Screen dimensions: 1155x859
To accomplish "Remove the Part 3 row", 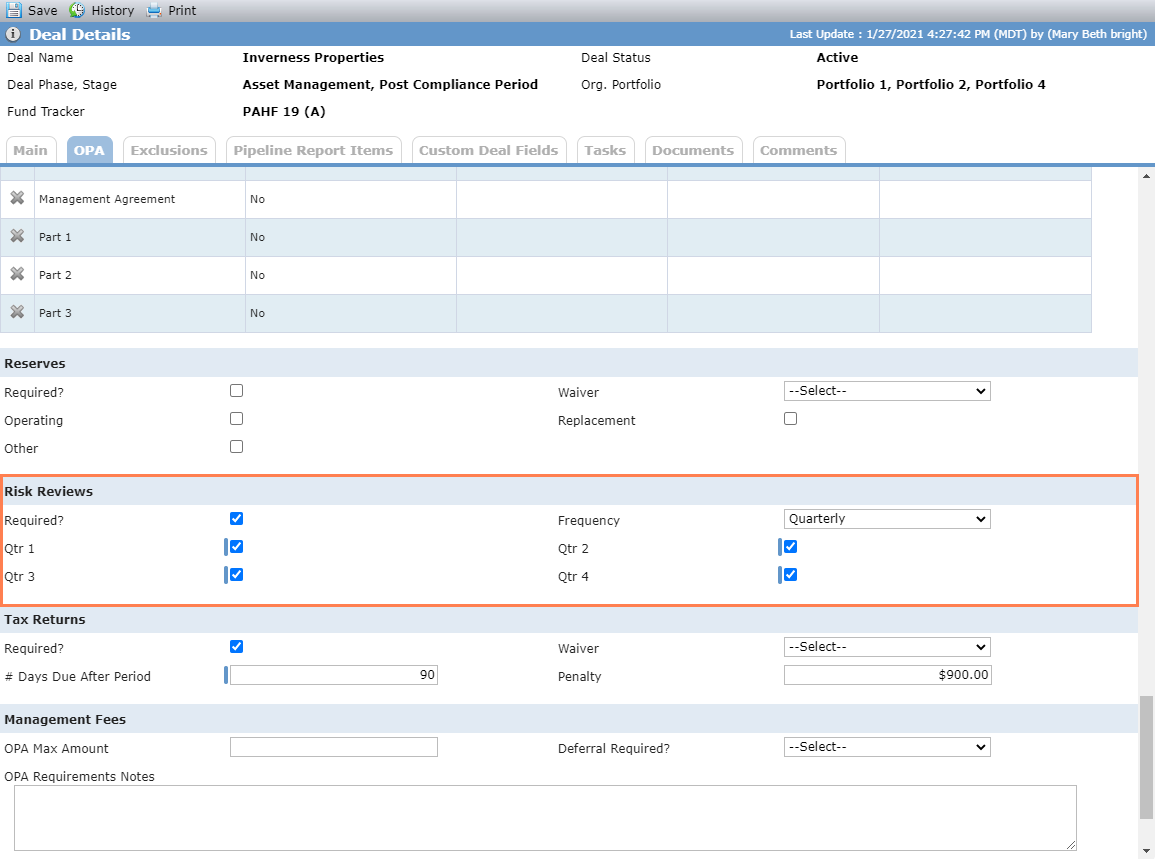I will 17,312.
